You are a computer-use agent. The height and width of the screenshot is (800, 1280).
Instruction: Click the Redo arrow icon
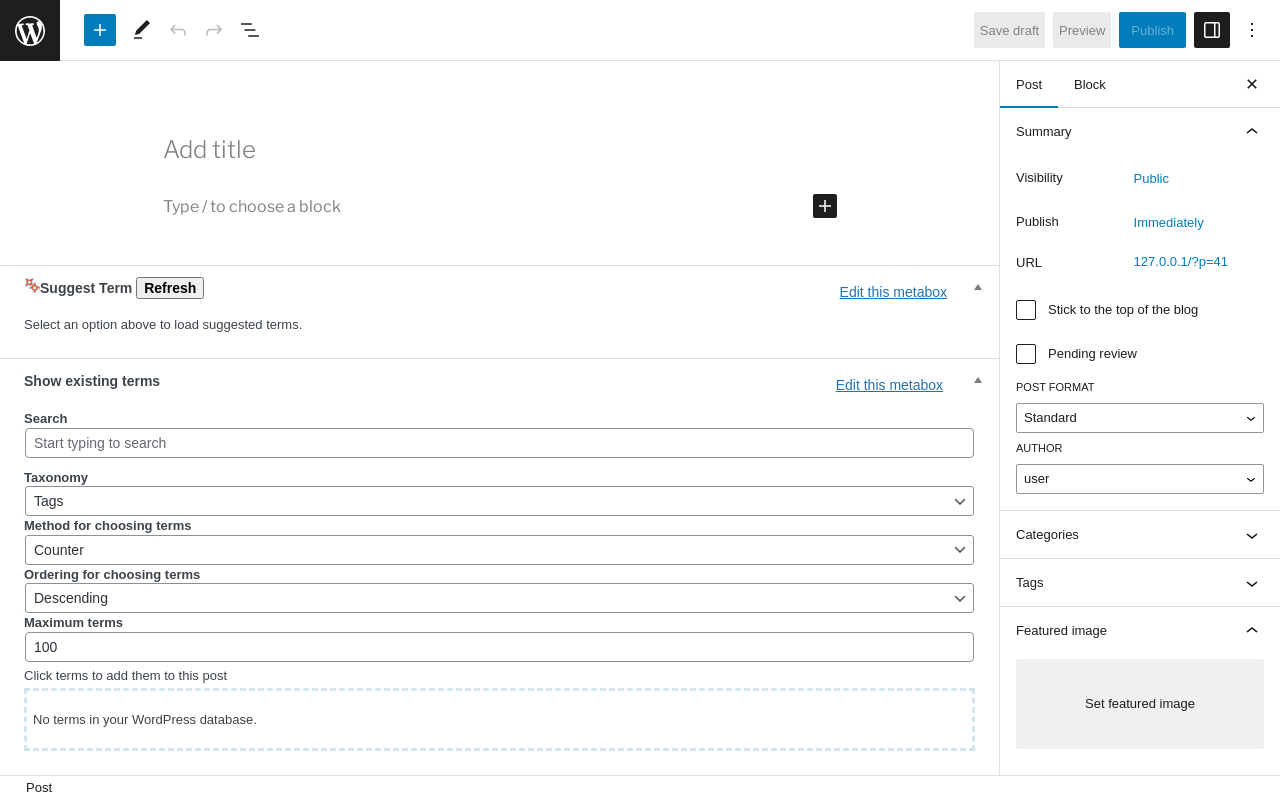pos(214,30)
